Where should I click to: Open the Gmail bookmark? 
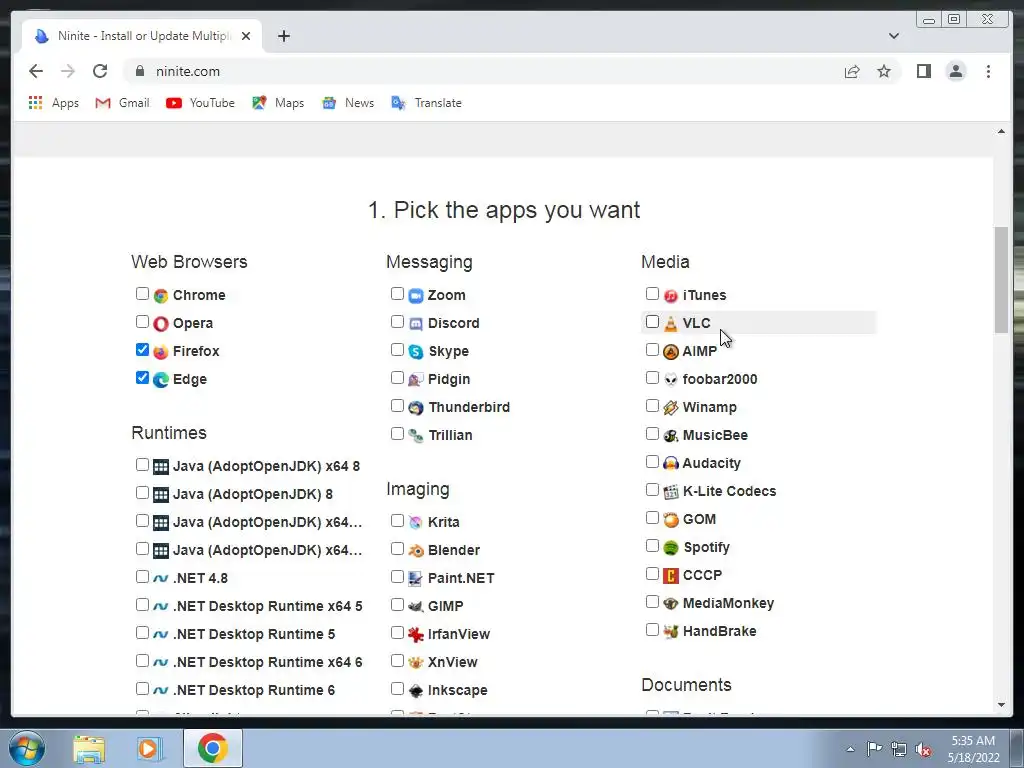(x=122, y=103)
